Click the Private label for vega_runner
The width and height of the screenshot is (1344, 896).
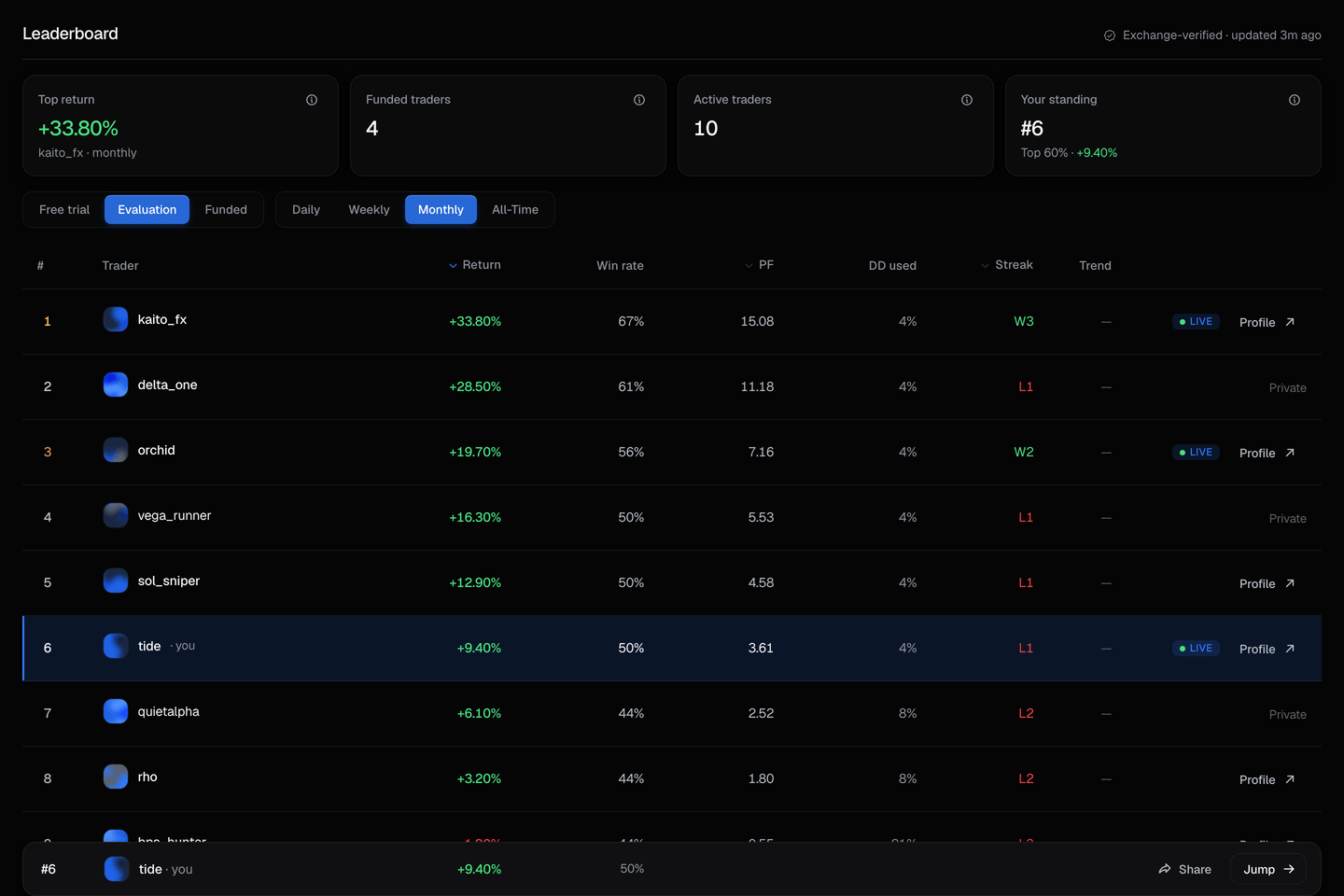coord(1287,518)
